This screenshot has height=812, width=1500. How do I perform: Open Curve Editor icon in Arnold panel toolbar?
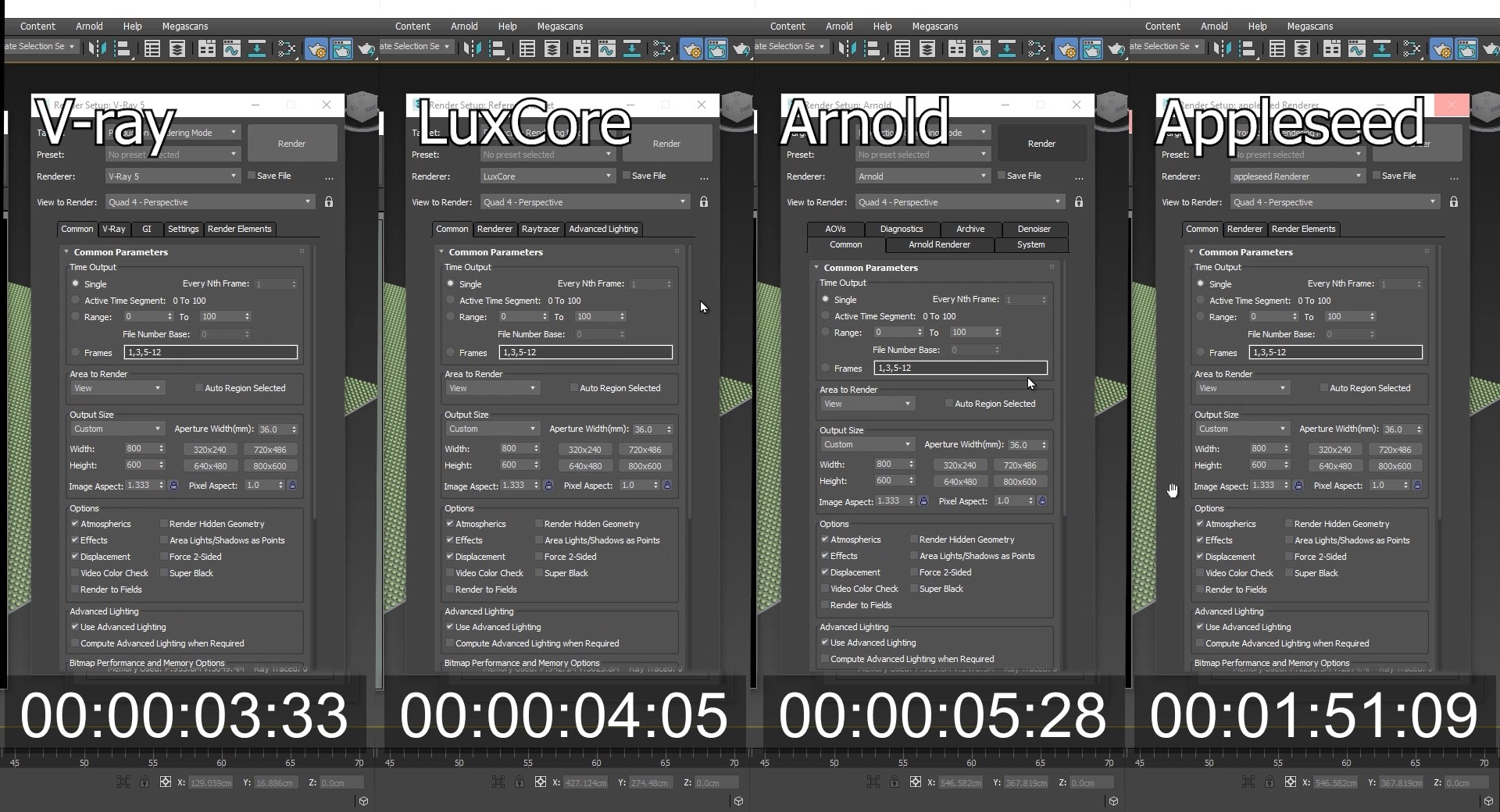(x=982, y=49)
